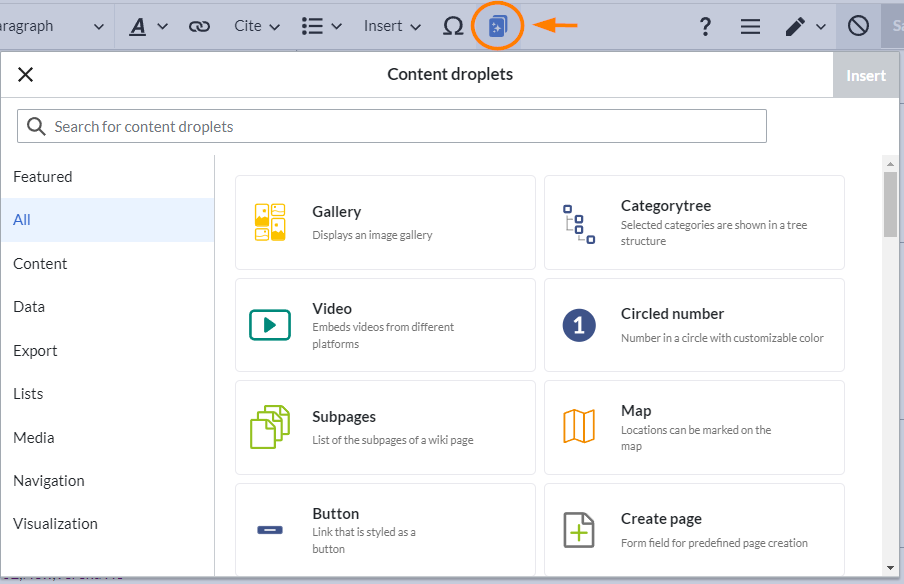Select the Gallery droplet
The height and width of the screenshot is (584, 904).
click(385, 222)
